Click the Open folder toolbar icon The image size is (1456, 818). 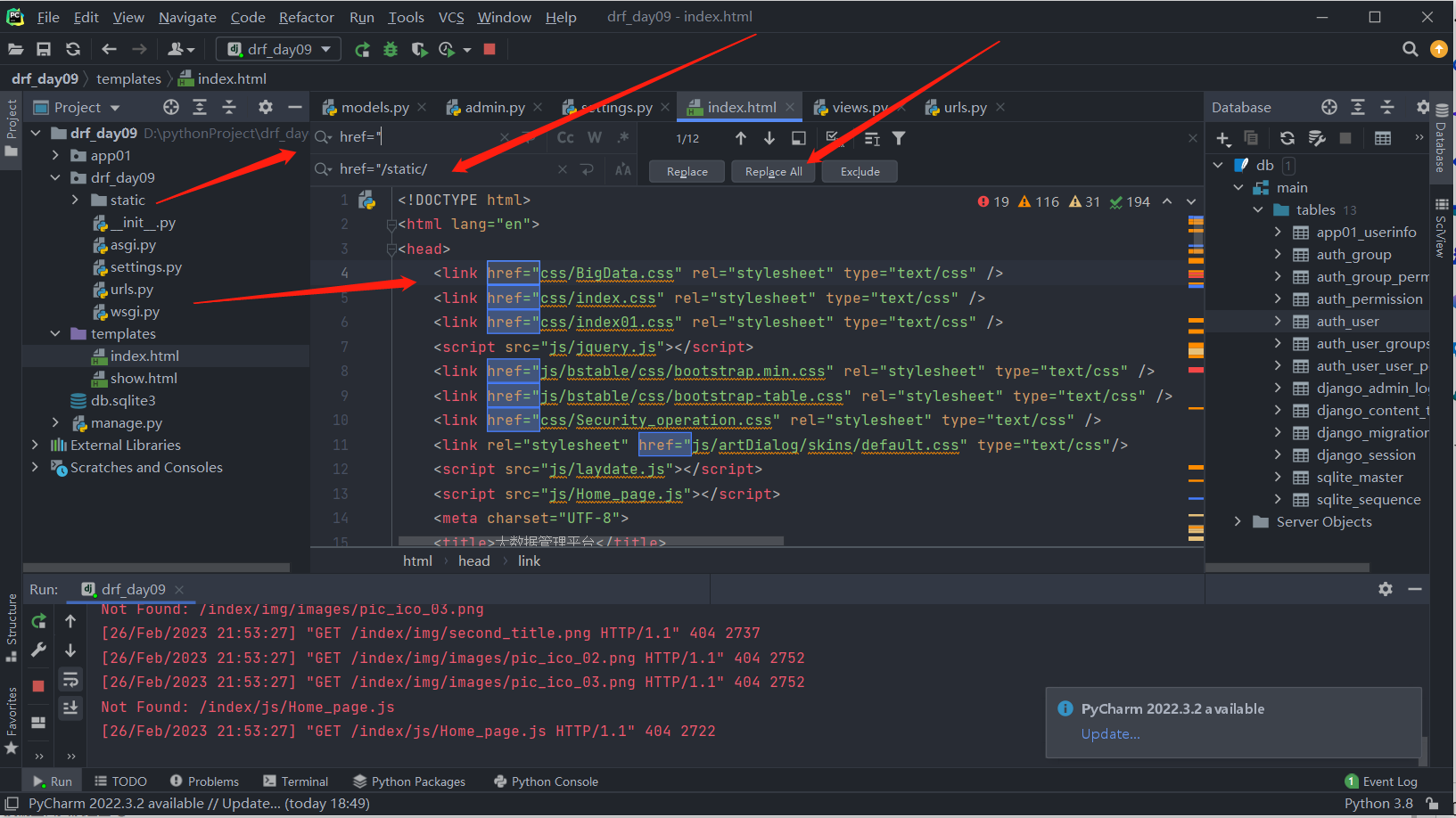point(15,49)
